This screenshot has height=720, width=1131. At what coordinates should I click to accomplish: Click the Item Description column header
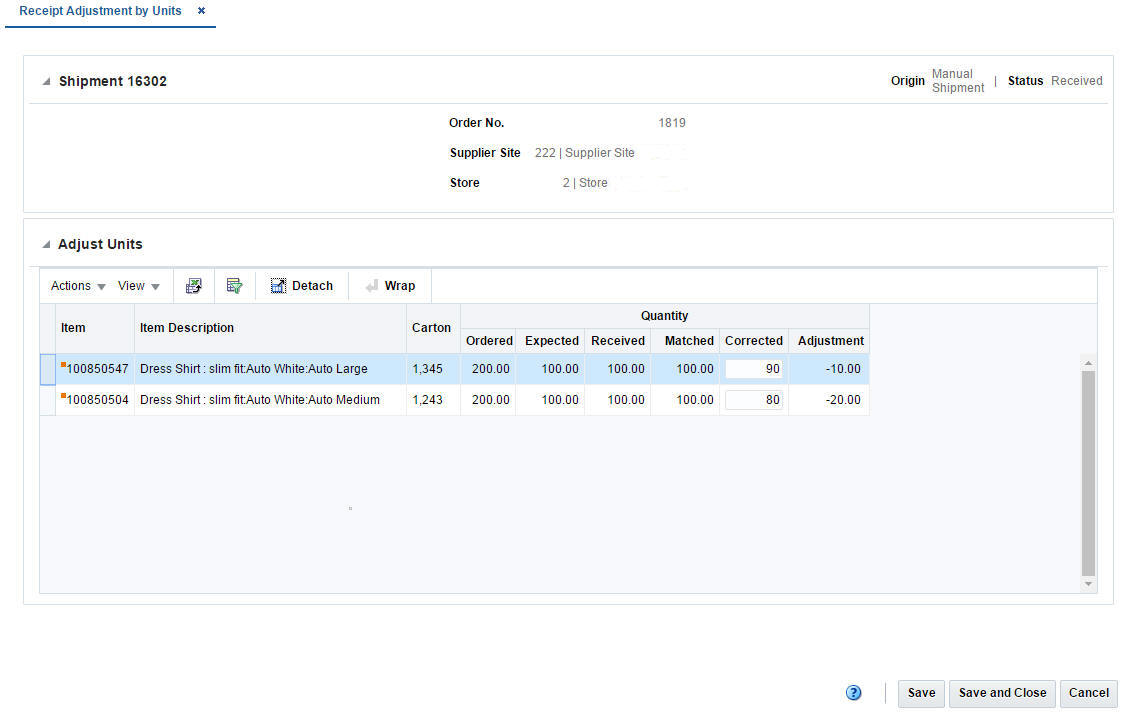188,328
